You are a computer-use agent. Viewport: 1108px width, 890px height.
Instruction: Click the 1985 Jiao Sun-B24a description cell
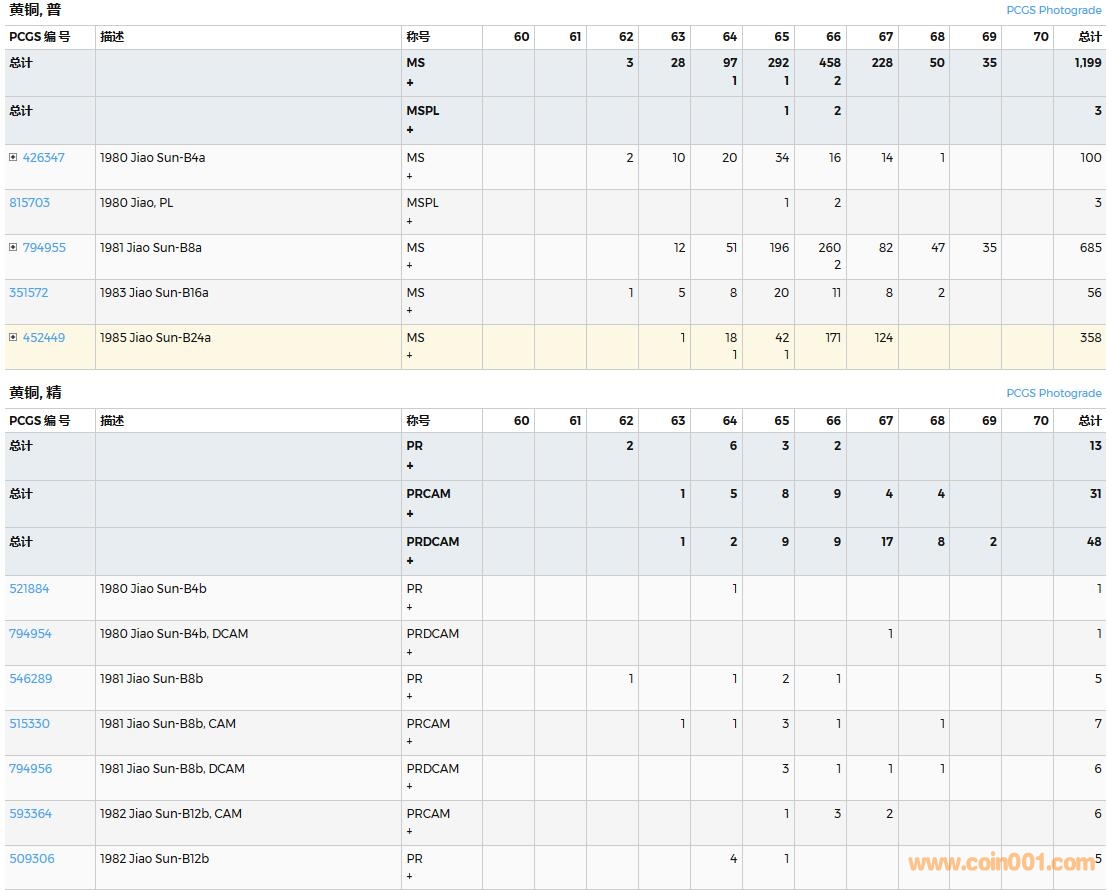tap(155, 338)
